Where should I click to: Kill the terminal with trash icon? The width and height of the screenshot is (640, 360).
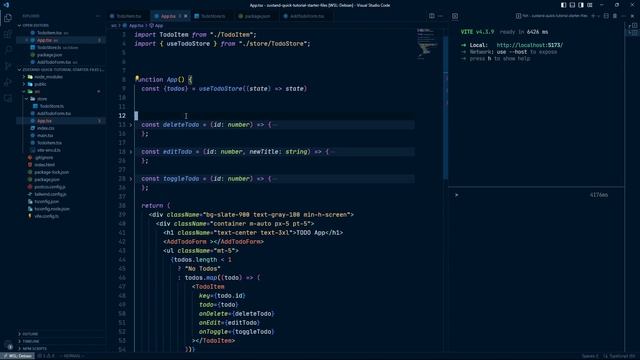click(x=615, y=16)
